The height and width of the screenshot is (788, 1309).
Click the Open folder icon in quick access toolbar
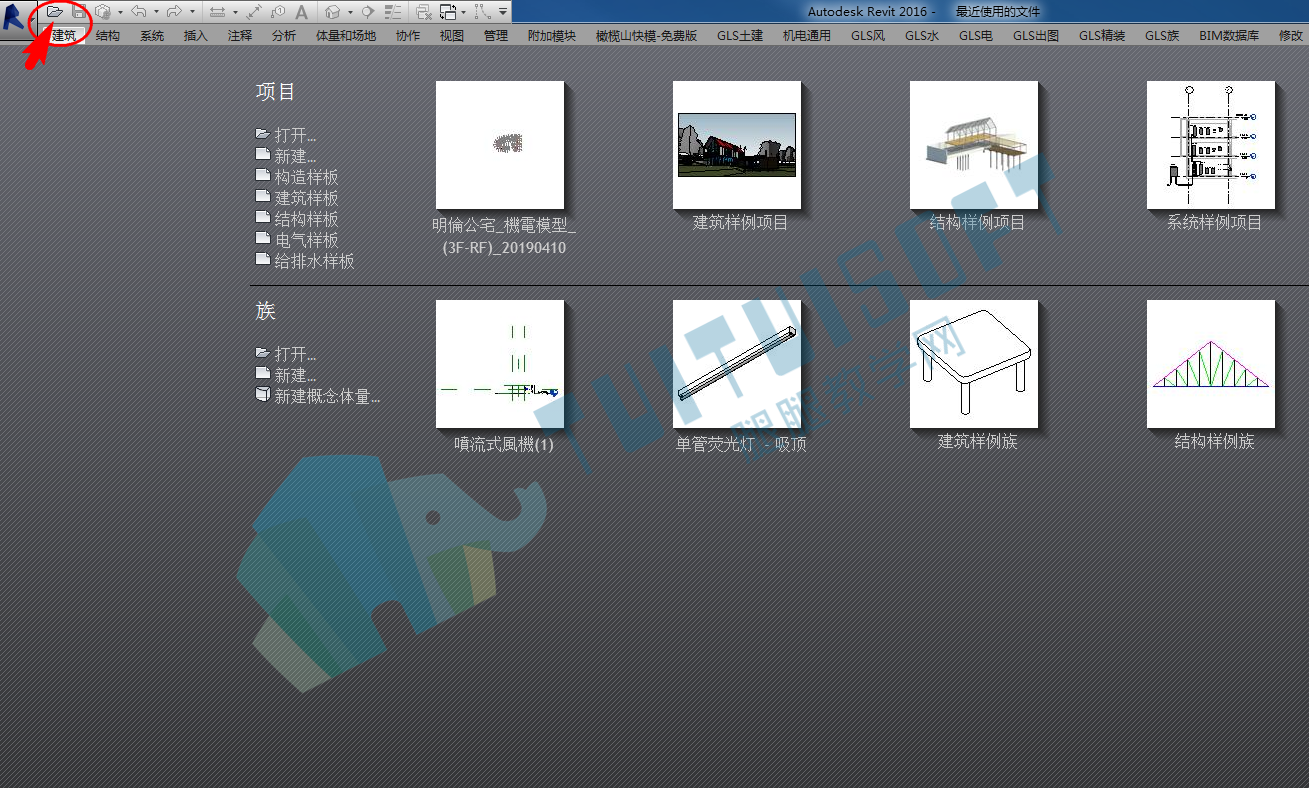tap(55, 11)
